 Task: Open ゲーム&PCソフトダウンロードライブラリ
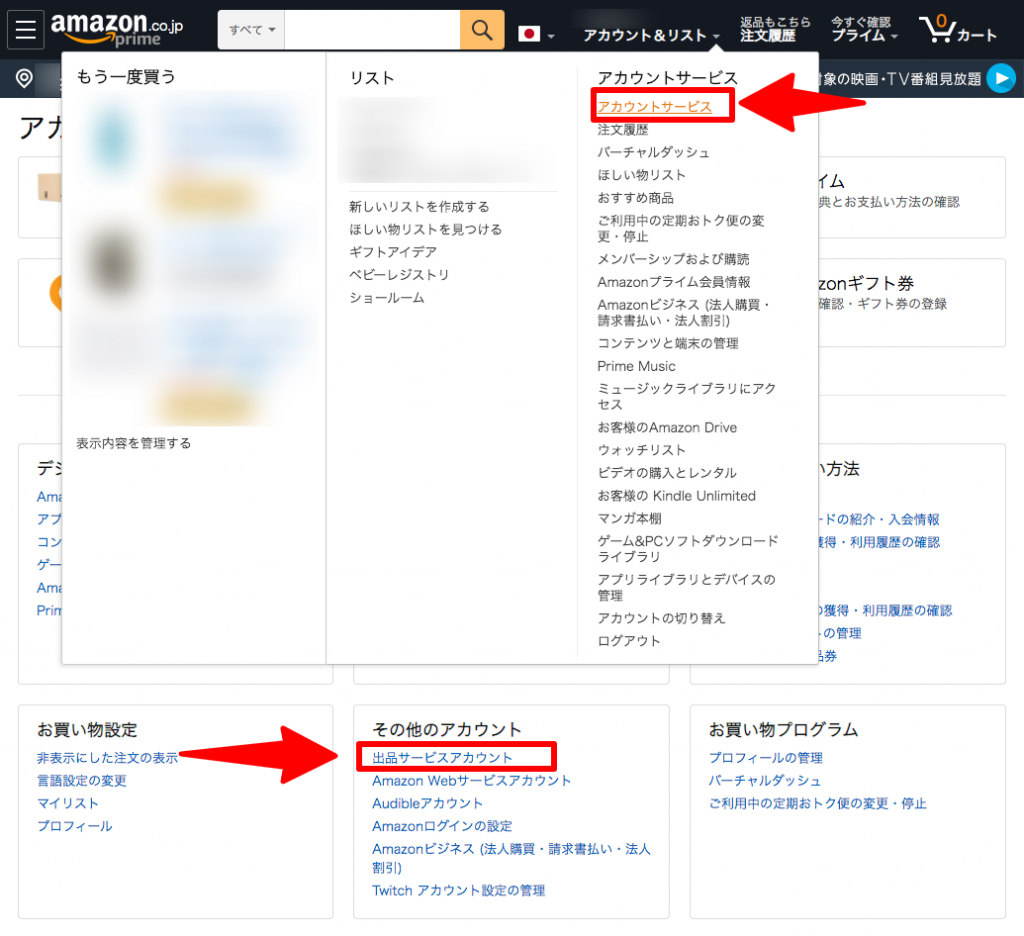point(688,549)
